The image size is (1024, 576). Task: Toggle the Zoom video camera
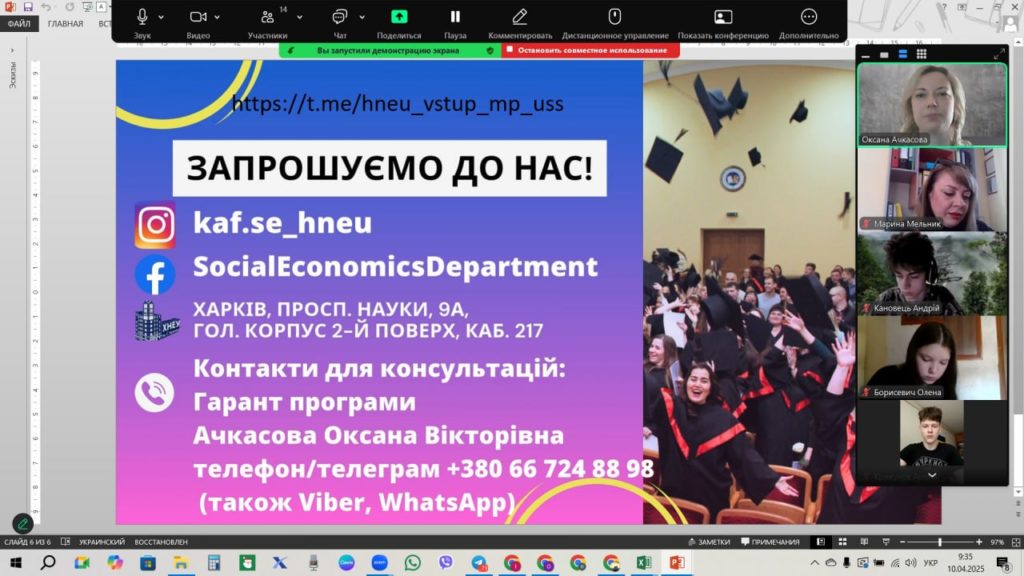click(198, 17)
